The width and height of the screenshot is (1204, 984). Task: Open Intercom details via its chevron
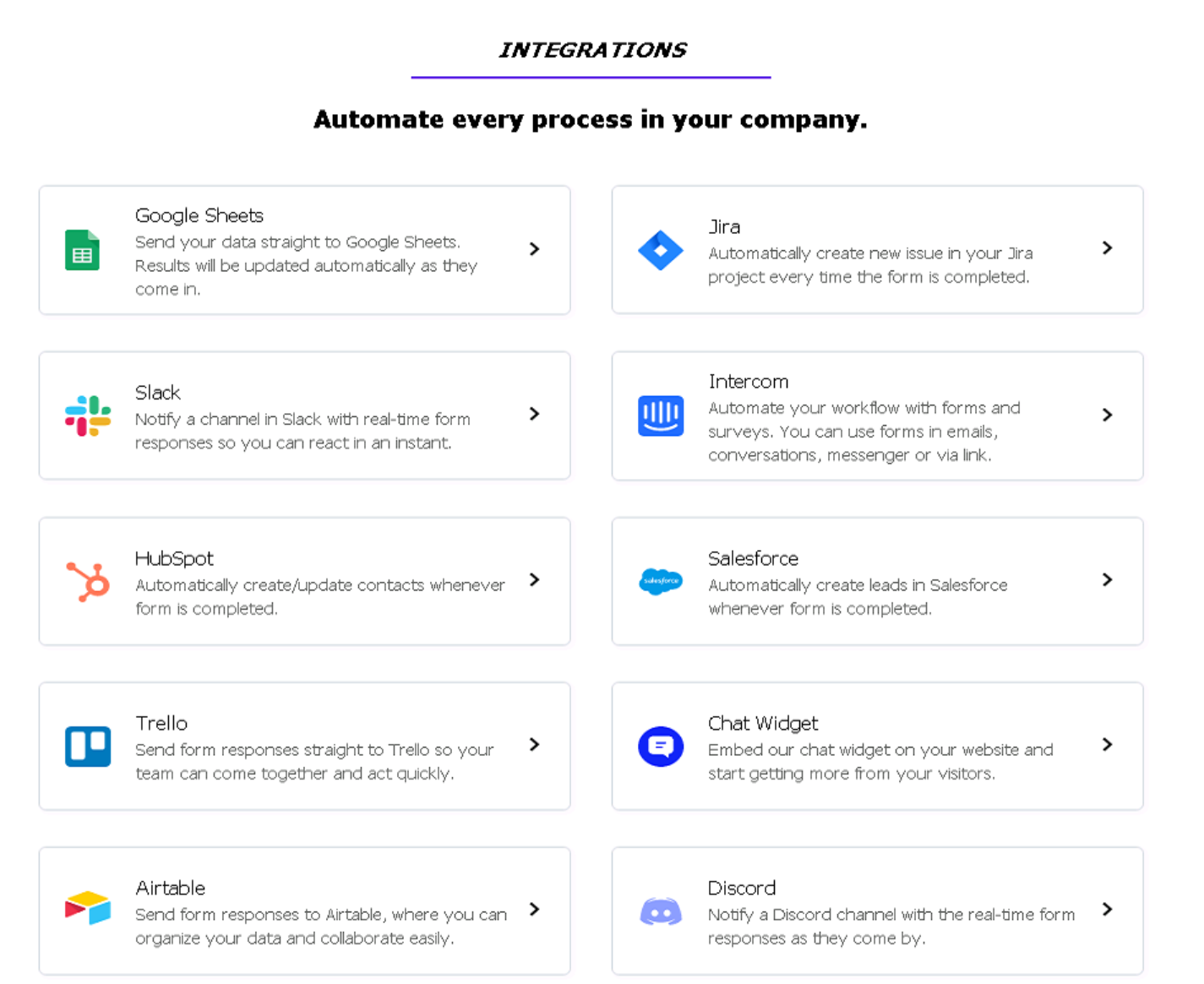point(1107,415)
